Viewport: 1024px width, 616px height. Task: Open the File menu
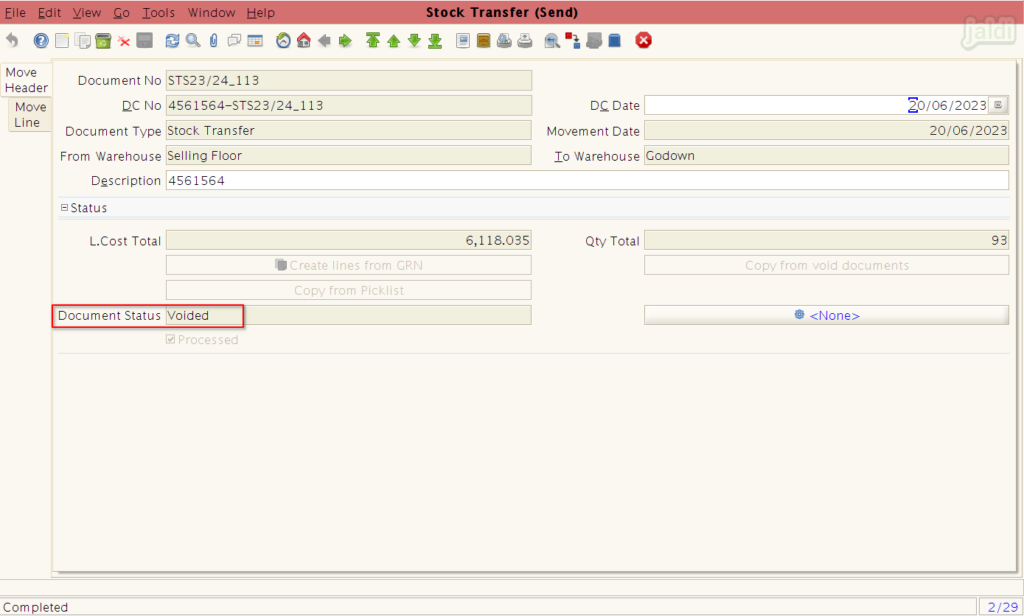[x=15, y=12]
